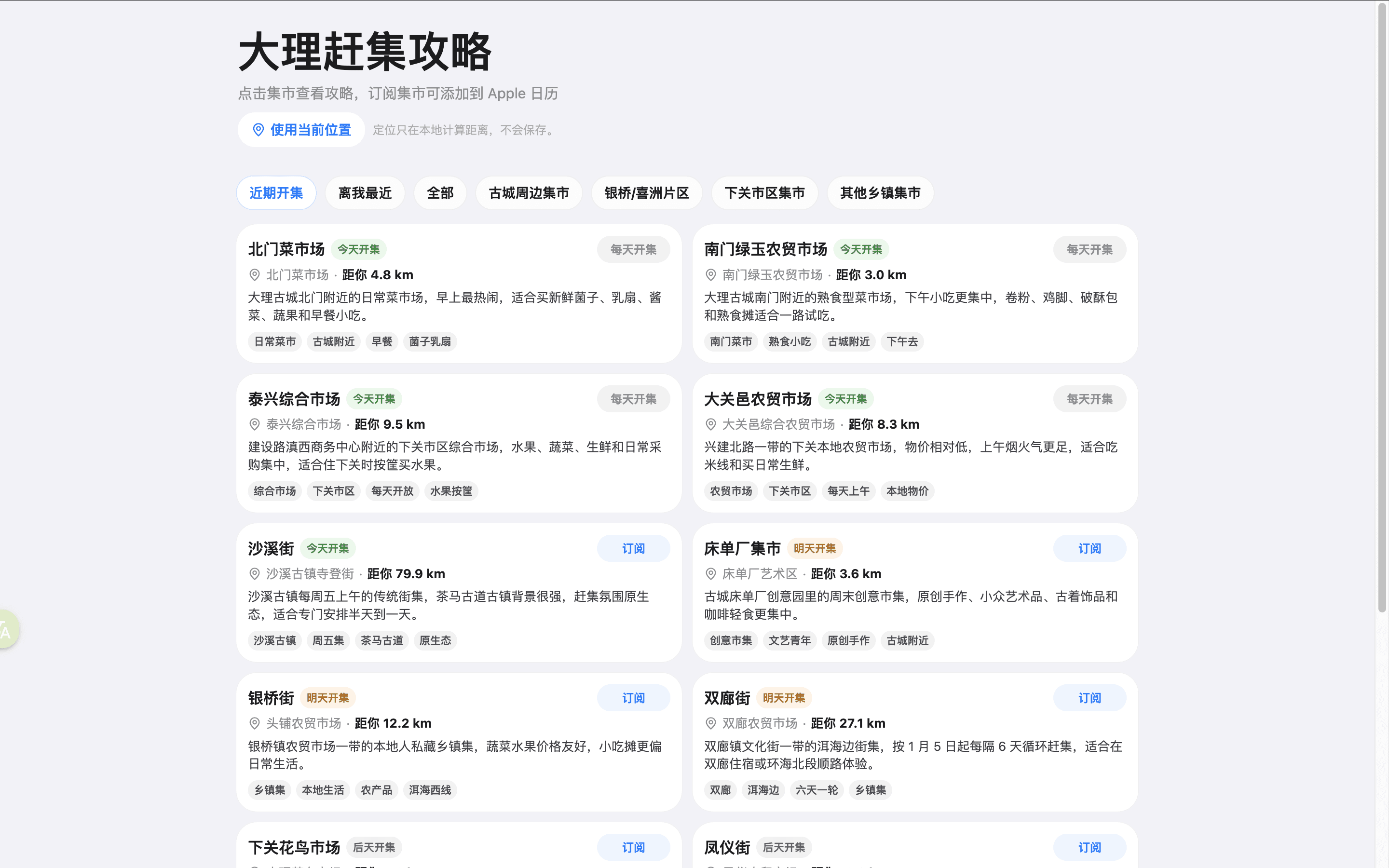Switch to 银桥/喜洲片区 filter tab
The width and height of the screenshot is (1389, 868).
647,193
